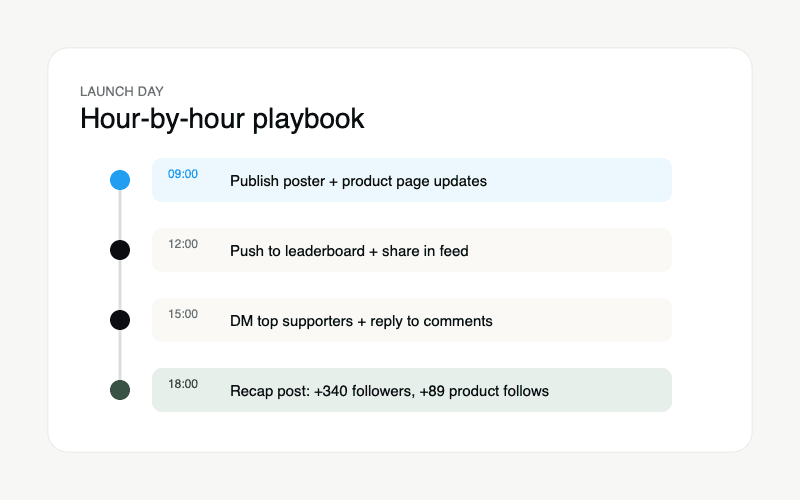Click the black 12:00 timeline dot

[x=120, y=250]
